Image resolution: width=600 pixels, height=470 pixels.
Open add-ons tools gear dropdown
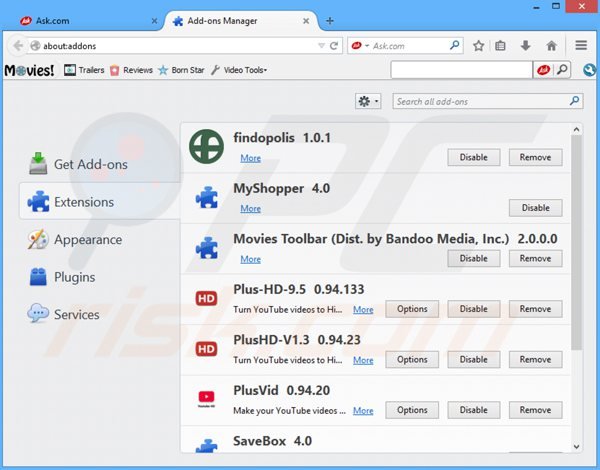(368, 101)
